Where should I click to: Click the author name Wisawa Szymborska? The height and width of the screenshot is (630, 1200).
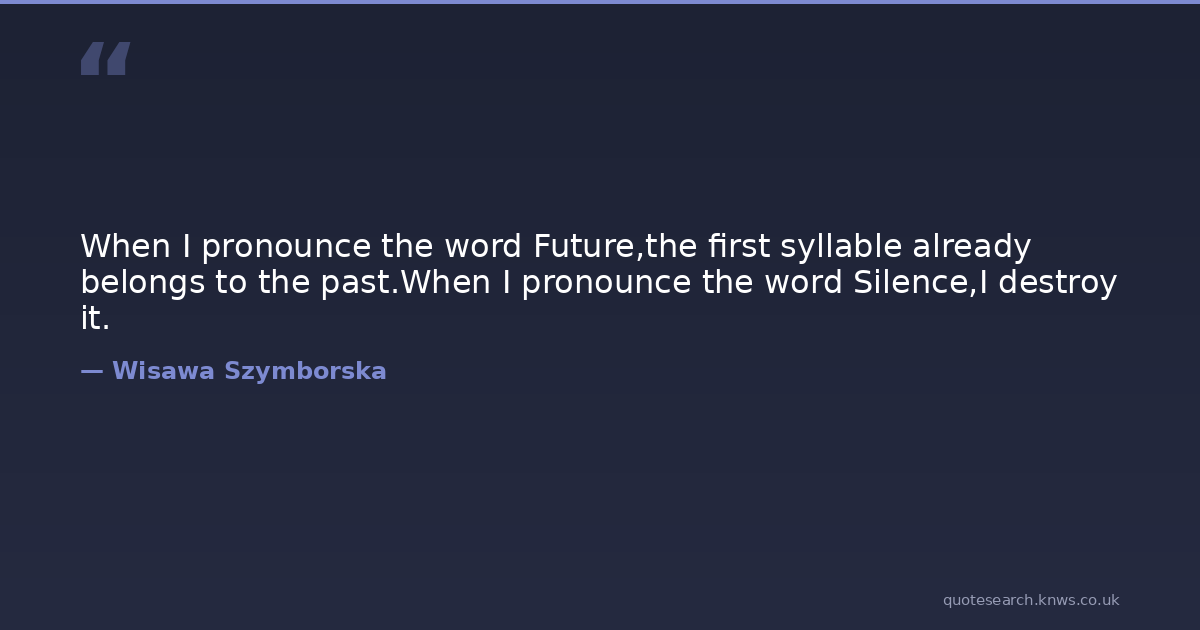pyautogui.click(x=249, y=372)
